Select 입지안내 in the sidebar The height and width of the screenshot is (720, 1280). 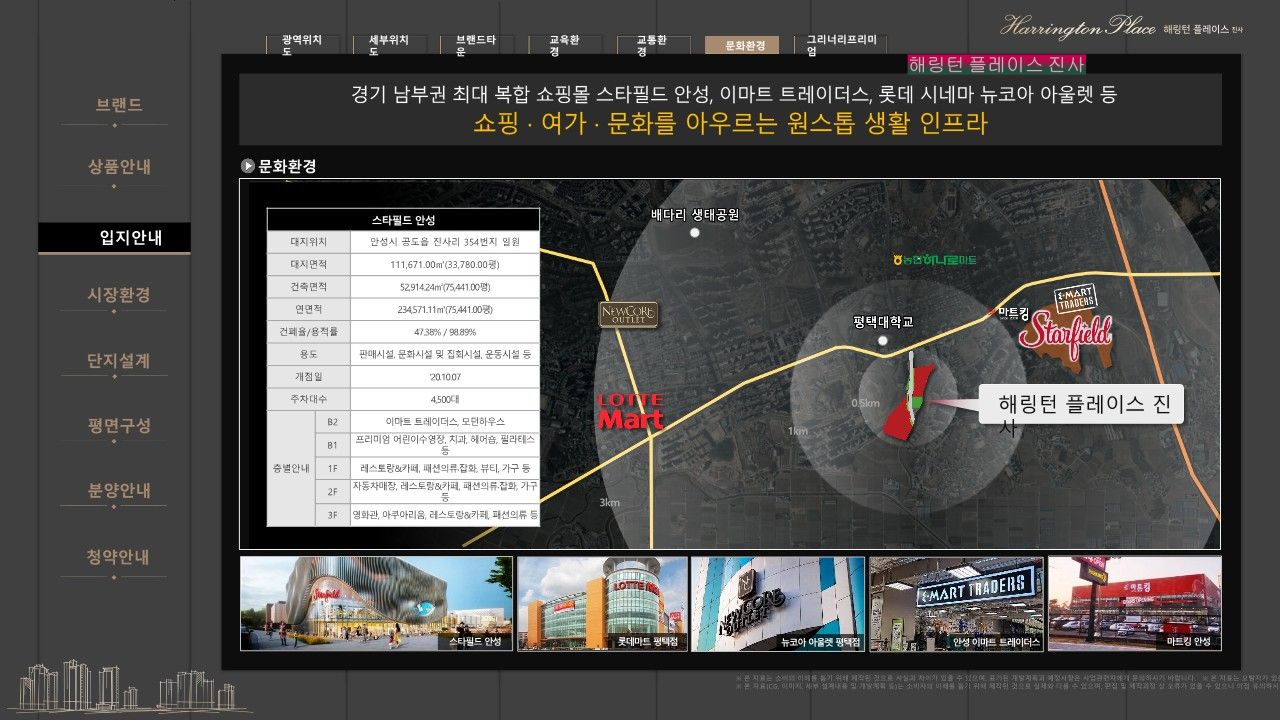point(114,238)
